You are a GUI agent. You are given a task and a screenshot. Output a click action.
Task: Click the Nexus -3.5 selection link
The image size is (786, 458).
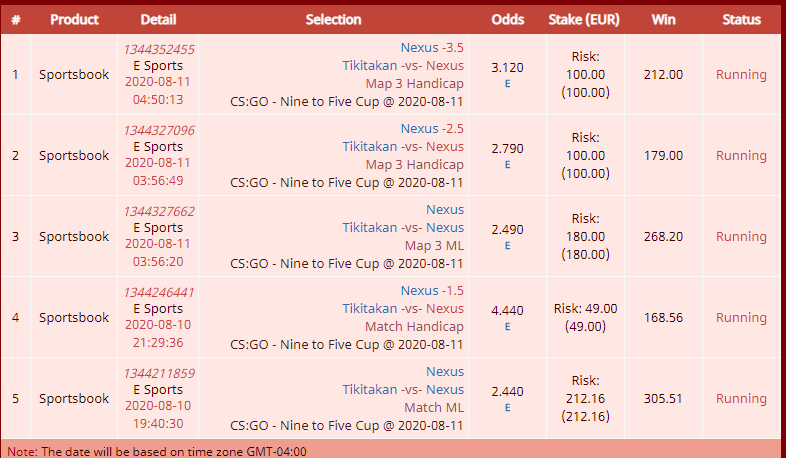432,48
